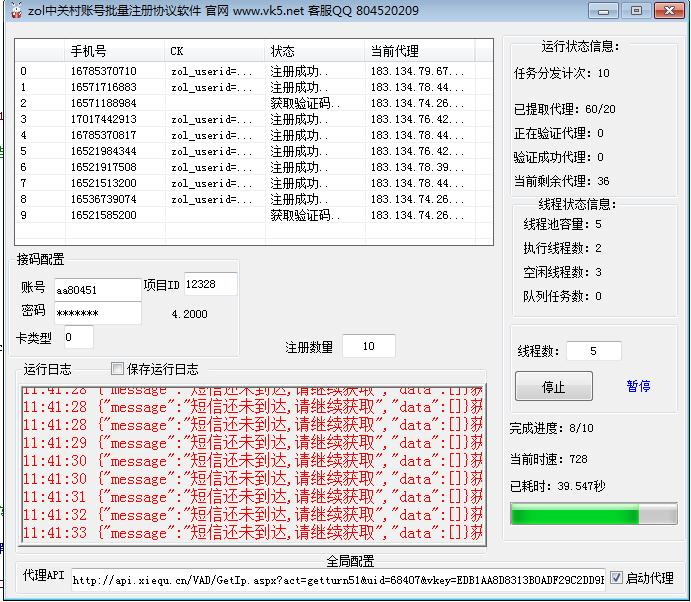Viewport: 691px width, 602px height.
Task: Click the 账号 input field
Action: tap(97, 290)
